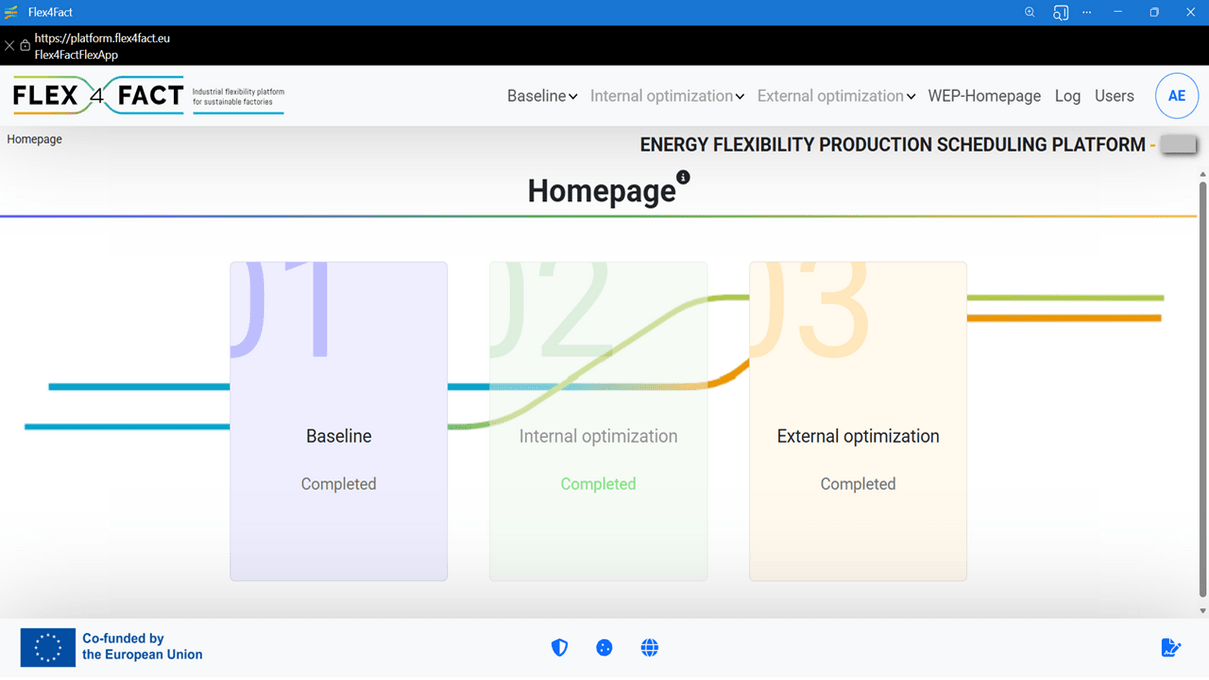Click the vertical scrollbar down arrow
The width and height of the screenshot is (1209, 680).
1203,611
